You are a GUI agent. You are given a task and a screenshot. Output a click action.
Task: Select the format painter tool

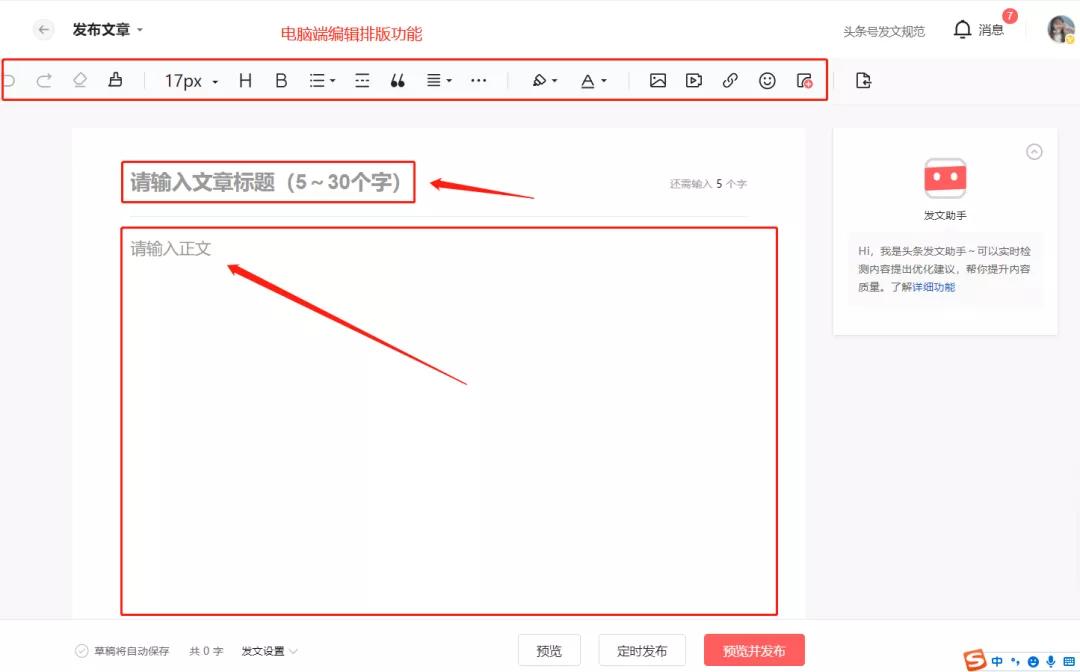point(114,80)
